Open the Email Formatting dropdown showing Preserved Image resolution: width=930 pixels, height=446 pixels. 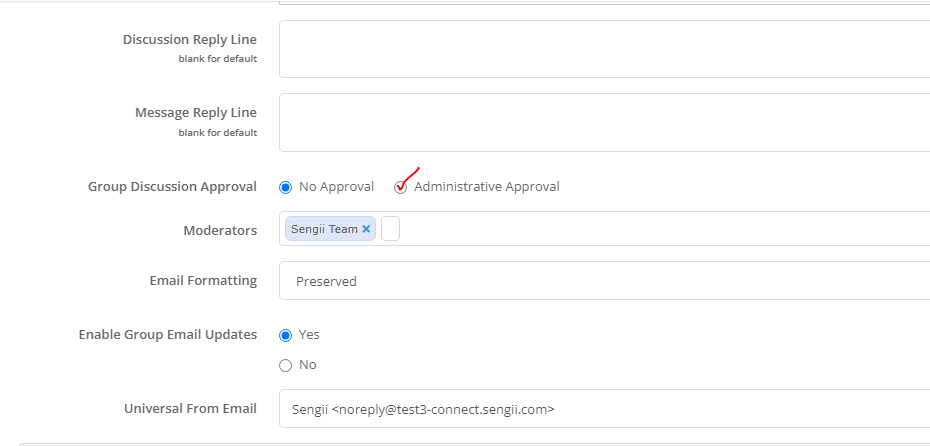[604, 281]
